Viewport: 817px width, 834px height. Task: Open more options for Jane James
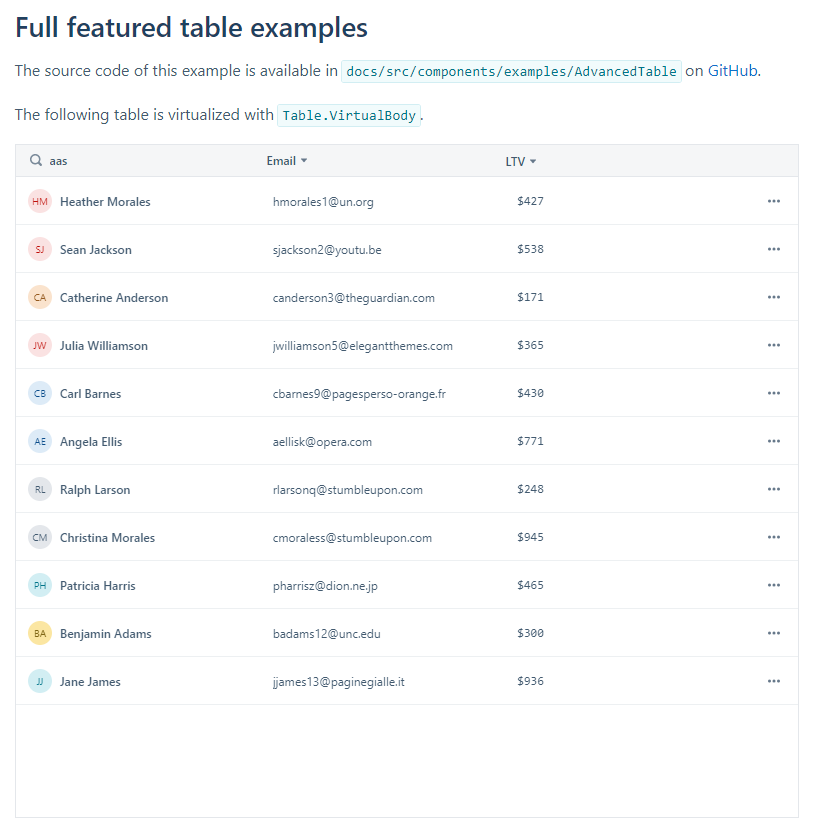tap(774, 681)
